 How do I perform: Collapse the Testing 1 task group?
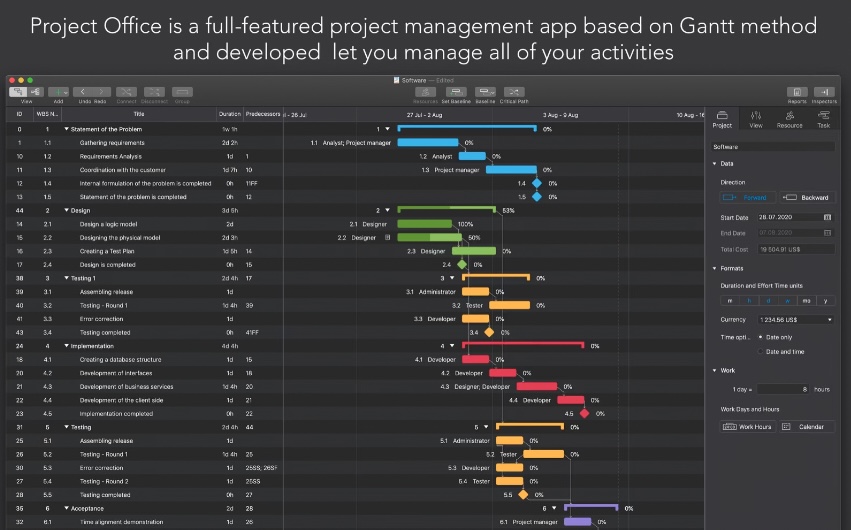click(x=67, y=278)
